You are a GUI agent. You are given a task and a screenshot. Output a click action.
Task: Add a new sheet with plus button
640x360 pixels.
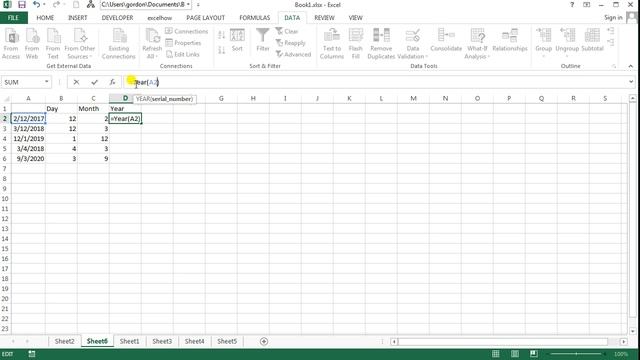tap(264, 341)
